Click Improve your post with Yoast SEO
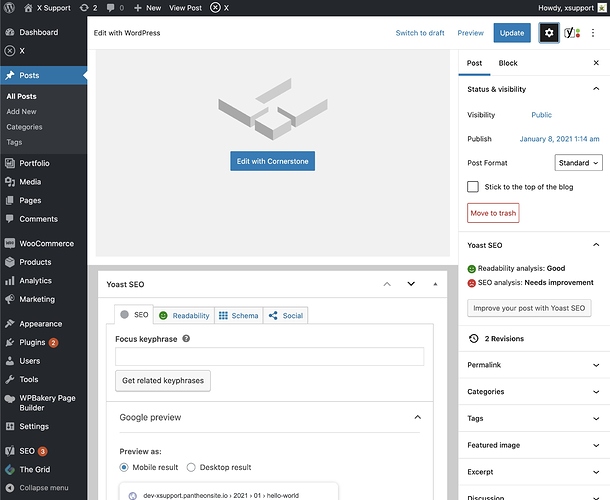 tap(529, 308)
